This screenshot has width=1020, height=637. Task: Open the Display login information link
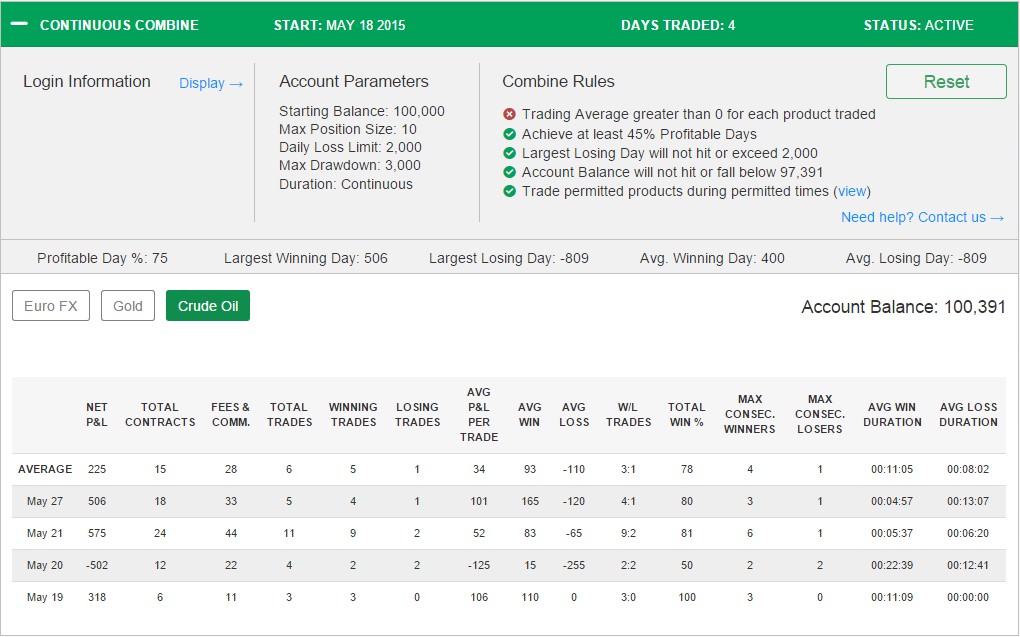211,83
